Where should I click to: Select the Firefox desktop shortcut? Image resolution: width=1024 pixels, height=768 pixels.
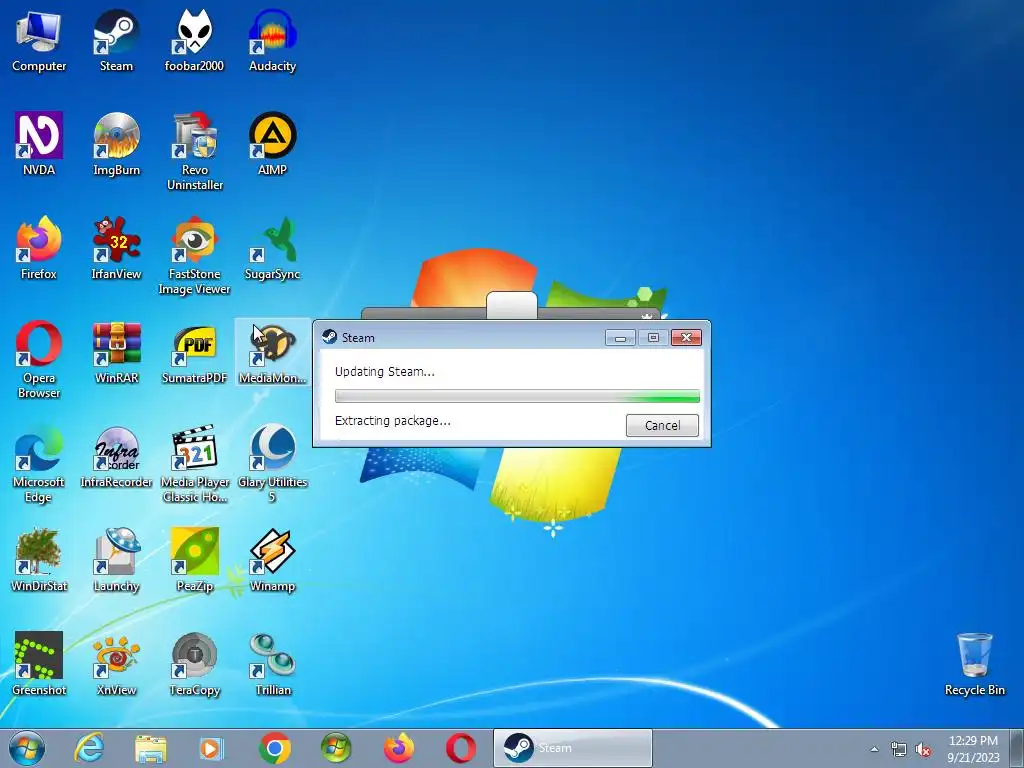pyautogui.click(x=39, y=248)
